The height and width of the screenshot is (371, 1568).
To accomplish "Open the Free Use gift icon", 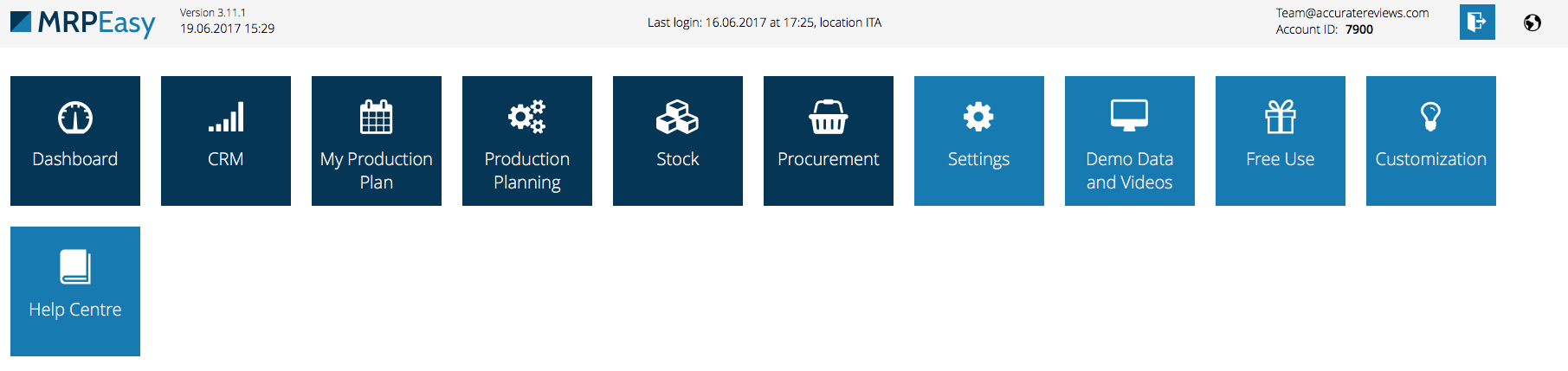I will [x=1280, y=118].
